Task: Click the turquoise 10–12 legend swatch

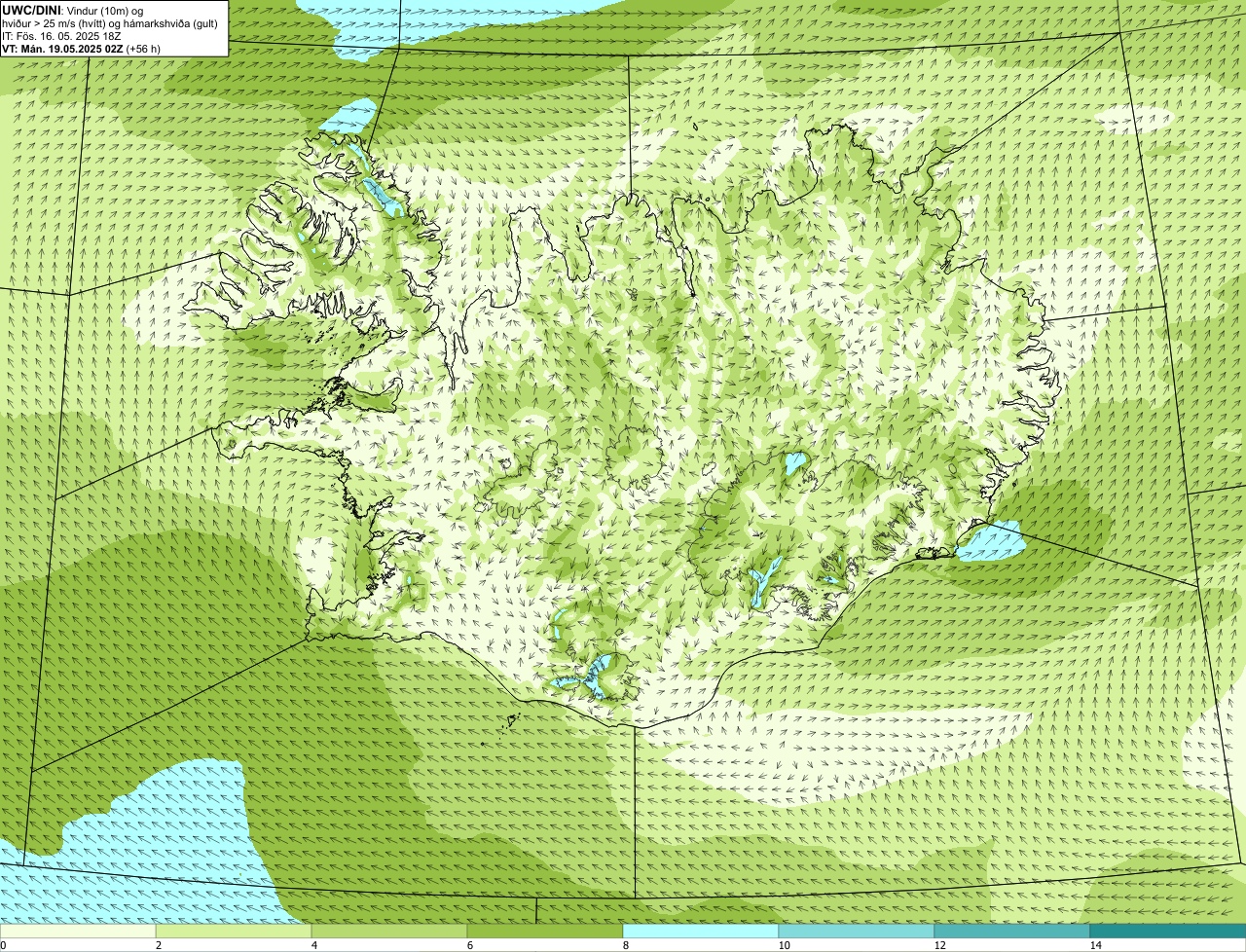Action: click(x=857, y=931)
